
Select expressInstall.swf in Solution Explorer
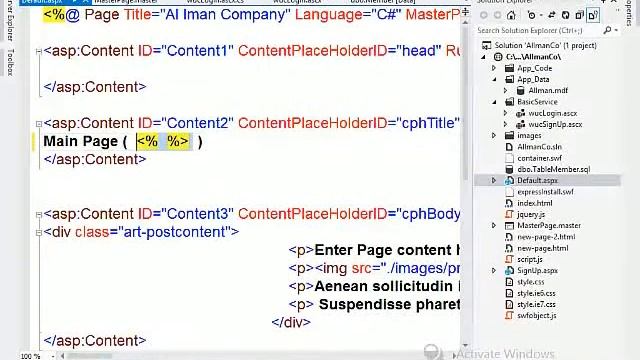[545, 192]
